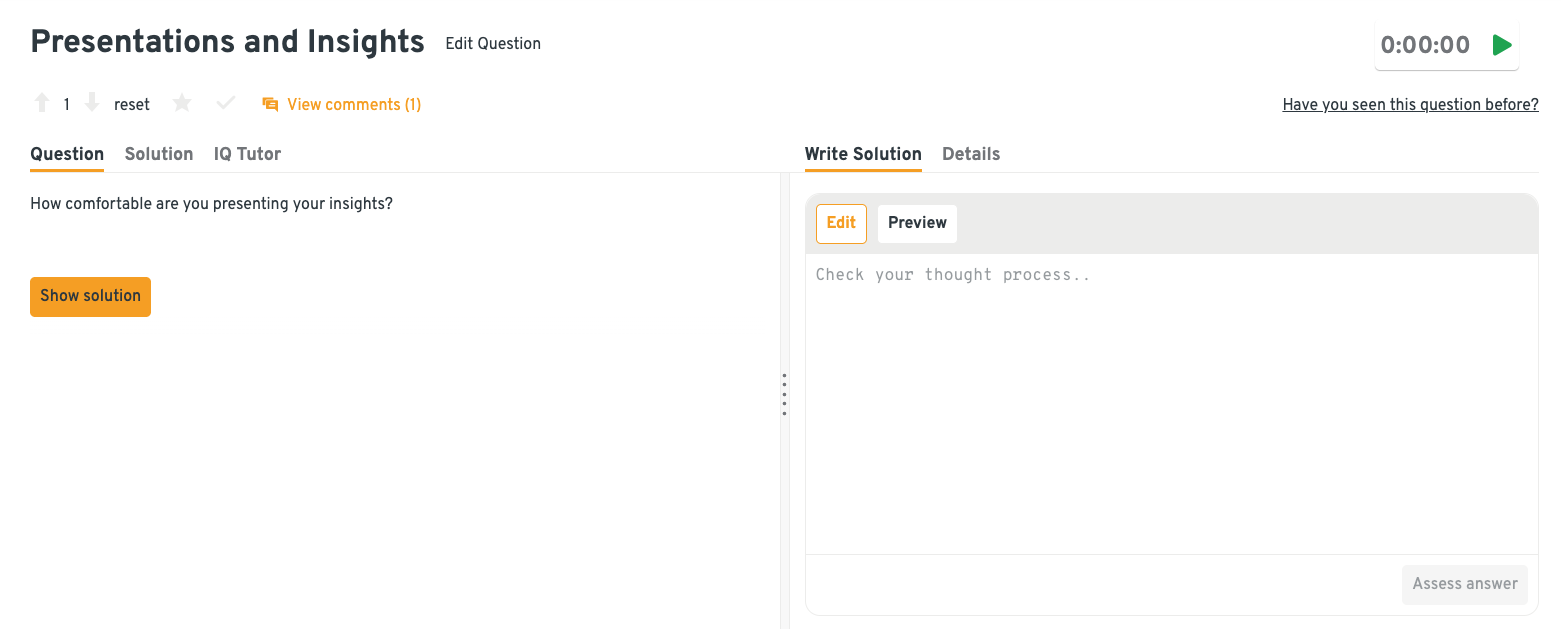Open Have you seen this question before
The width and height of the screenshot is (1561, 629).
click(1410, 104)
